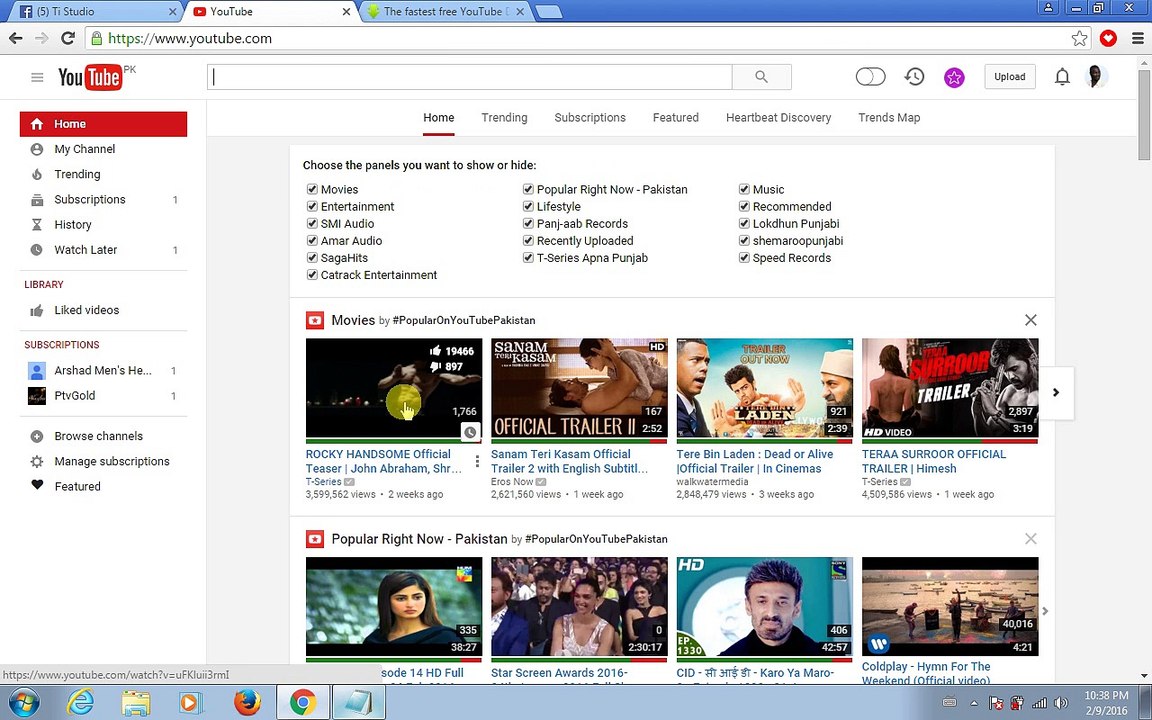The image size is (1152, 720).
Task: Open Browse channels plus icon
Action: point(37,436)
